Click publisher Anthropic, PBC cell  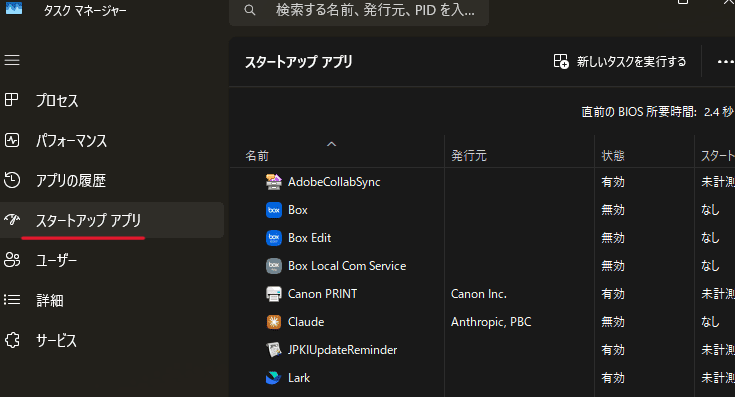click(x=491, y=322)
